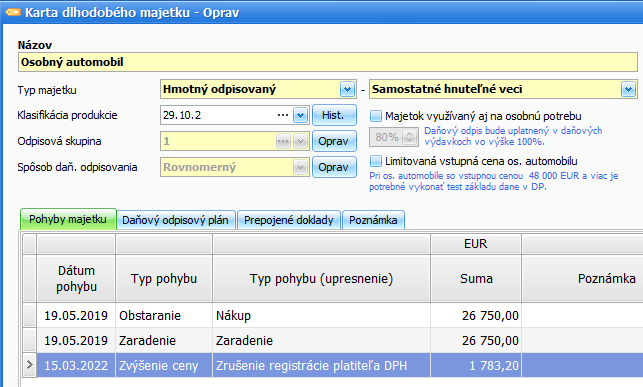Click the Hist. button

point(334,115)
